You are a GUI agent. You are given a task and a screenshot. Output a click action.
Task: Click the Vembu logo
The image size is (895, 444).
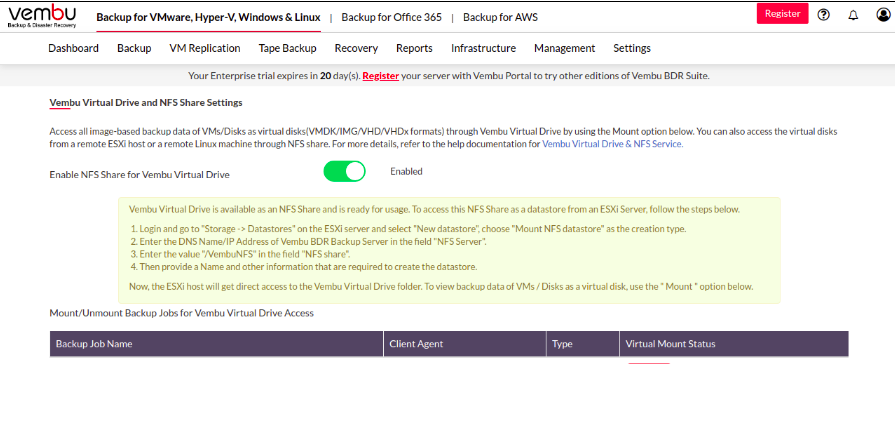tap(42, 17)
